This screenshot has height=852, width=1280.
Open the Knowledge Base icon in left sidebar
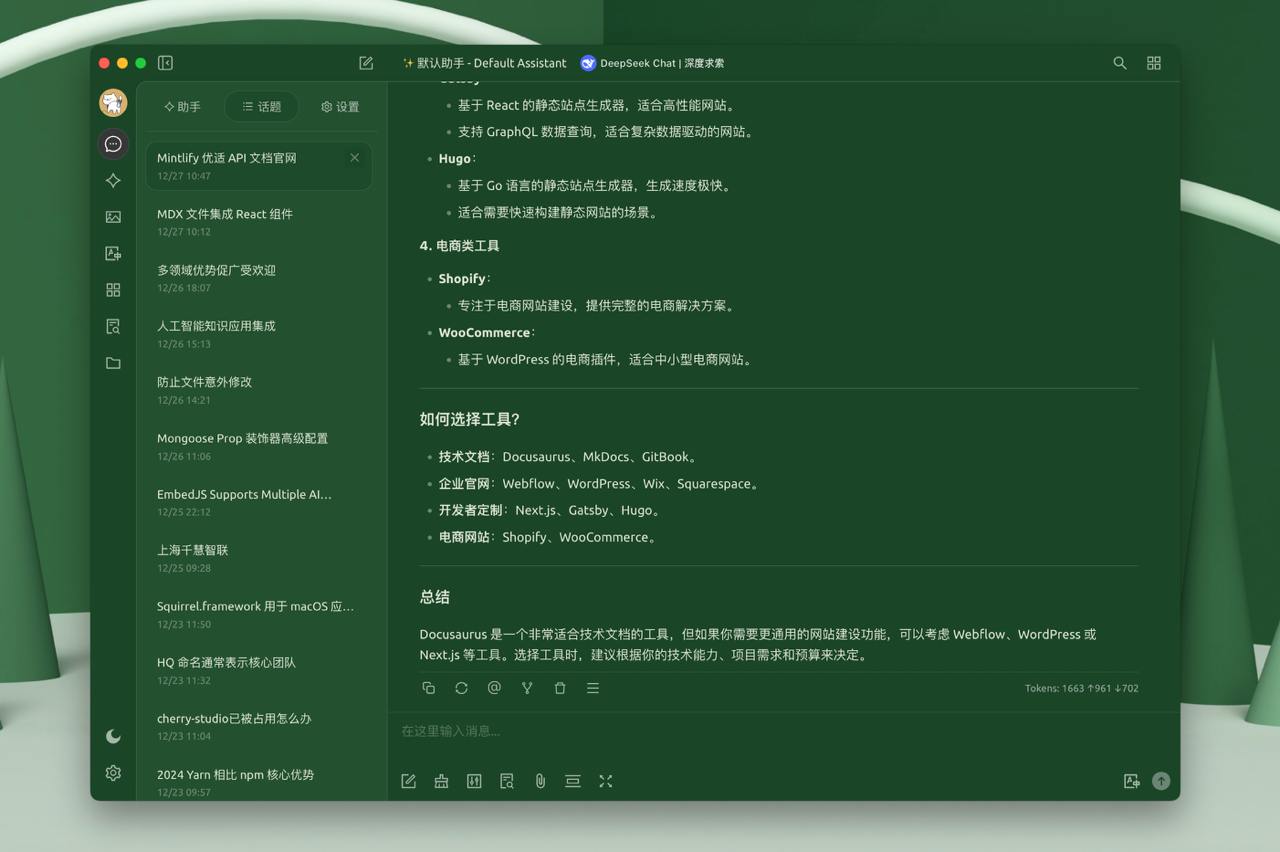click(113, 327)
